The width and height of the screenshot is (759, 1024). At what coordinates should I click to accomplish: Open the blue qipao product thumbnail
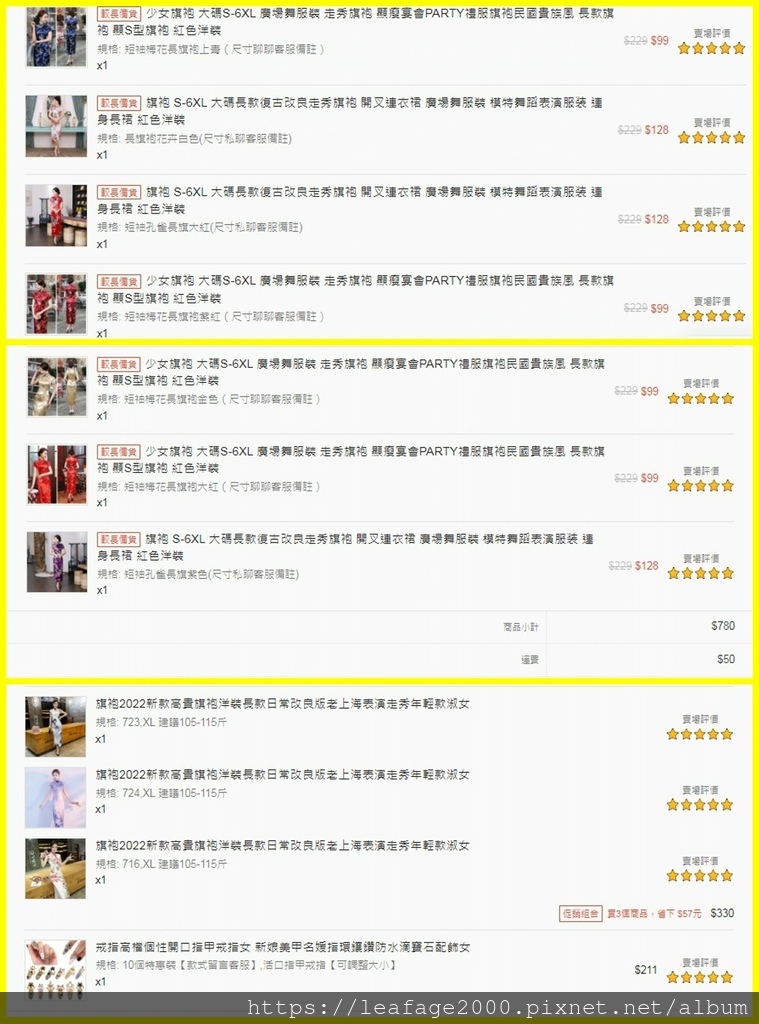(x=56, y=37)
